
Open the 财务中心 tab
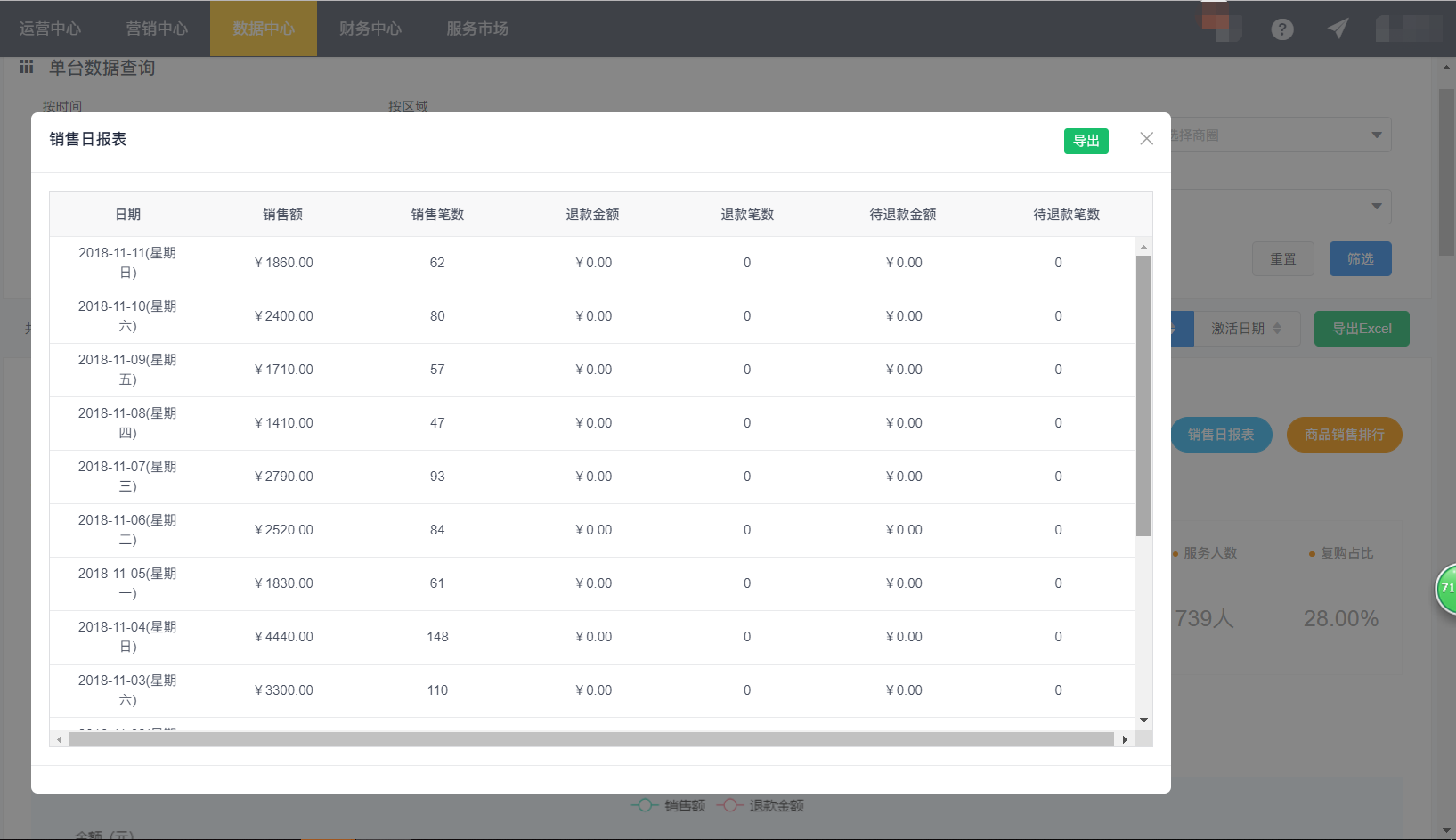[370, 29]
